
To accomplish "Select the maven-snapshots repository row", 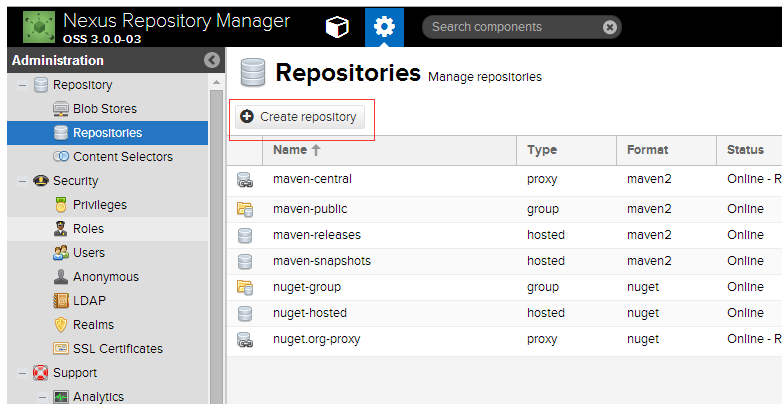I will pyautogui.click(x=504, y=261).
